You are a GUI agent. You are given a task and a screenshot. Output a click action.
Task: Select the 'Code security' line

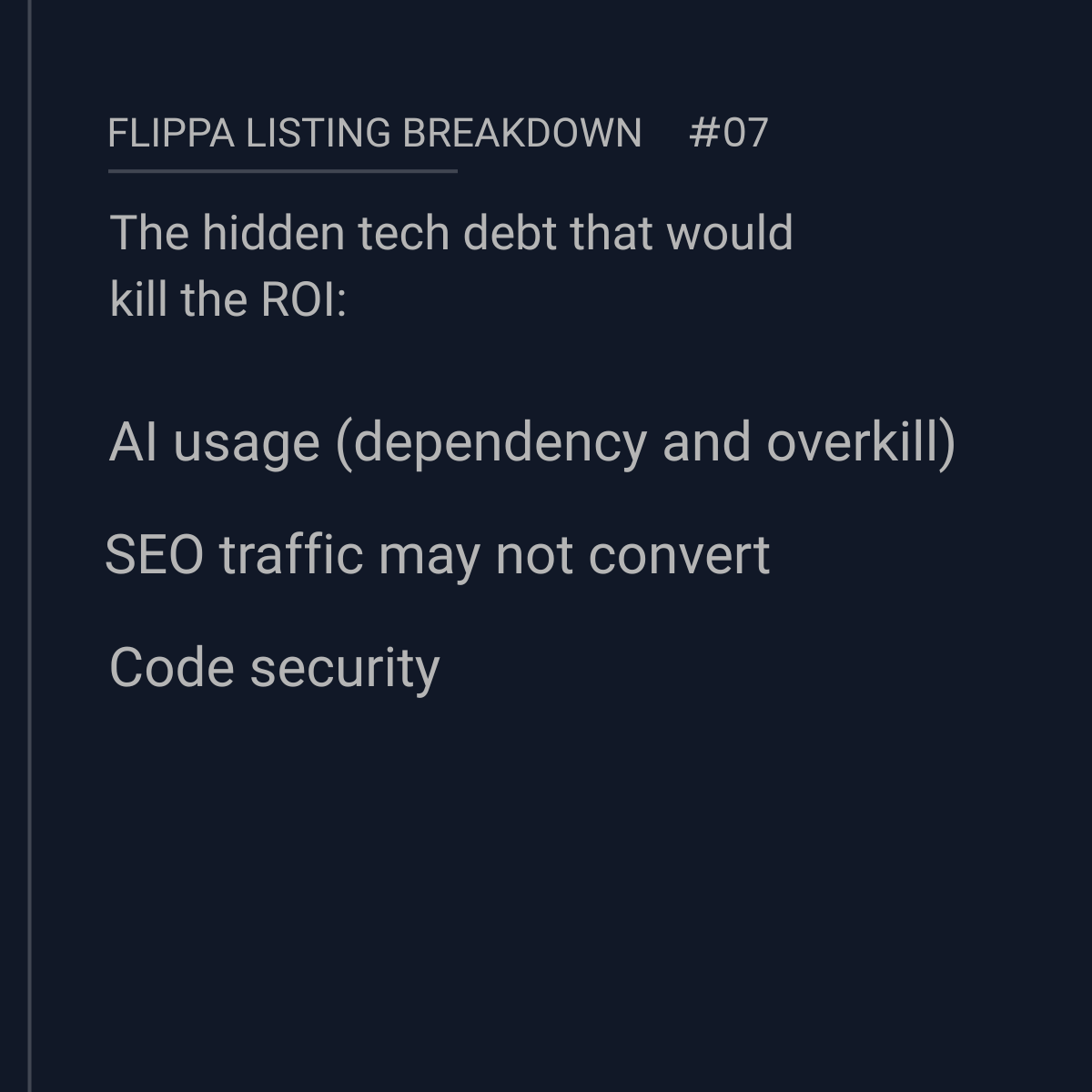pyautogui.click(x=274, y=668)
